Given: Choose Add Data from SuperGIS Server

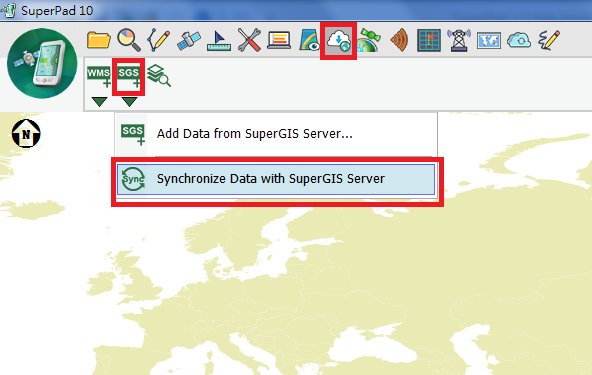Looking at the screenshot, I should click(x=276, y=134).
